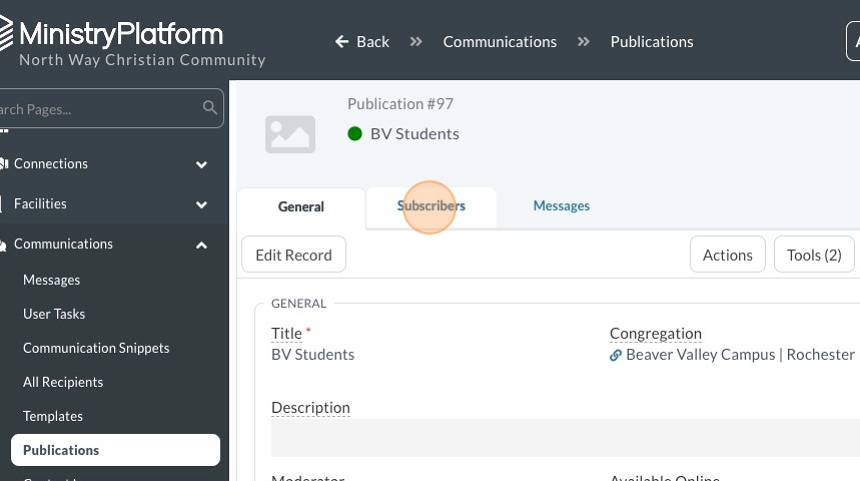Click the search magnifier icon
The width and height of the screenshot is (860, 481).
210,108
